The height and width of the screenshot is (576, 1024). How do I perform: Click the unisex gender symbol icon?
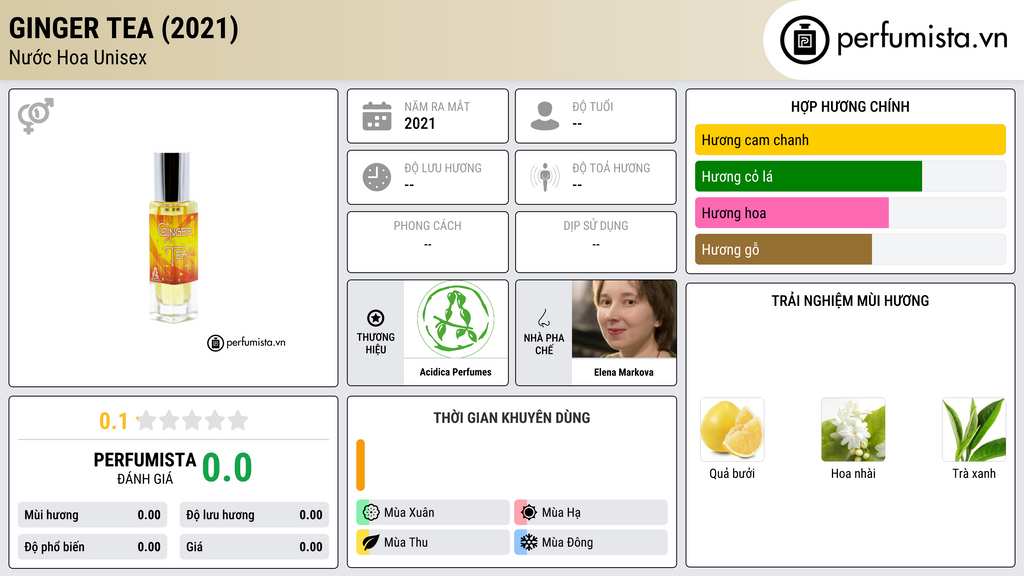coord(36,116)
